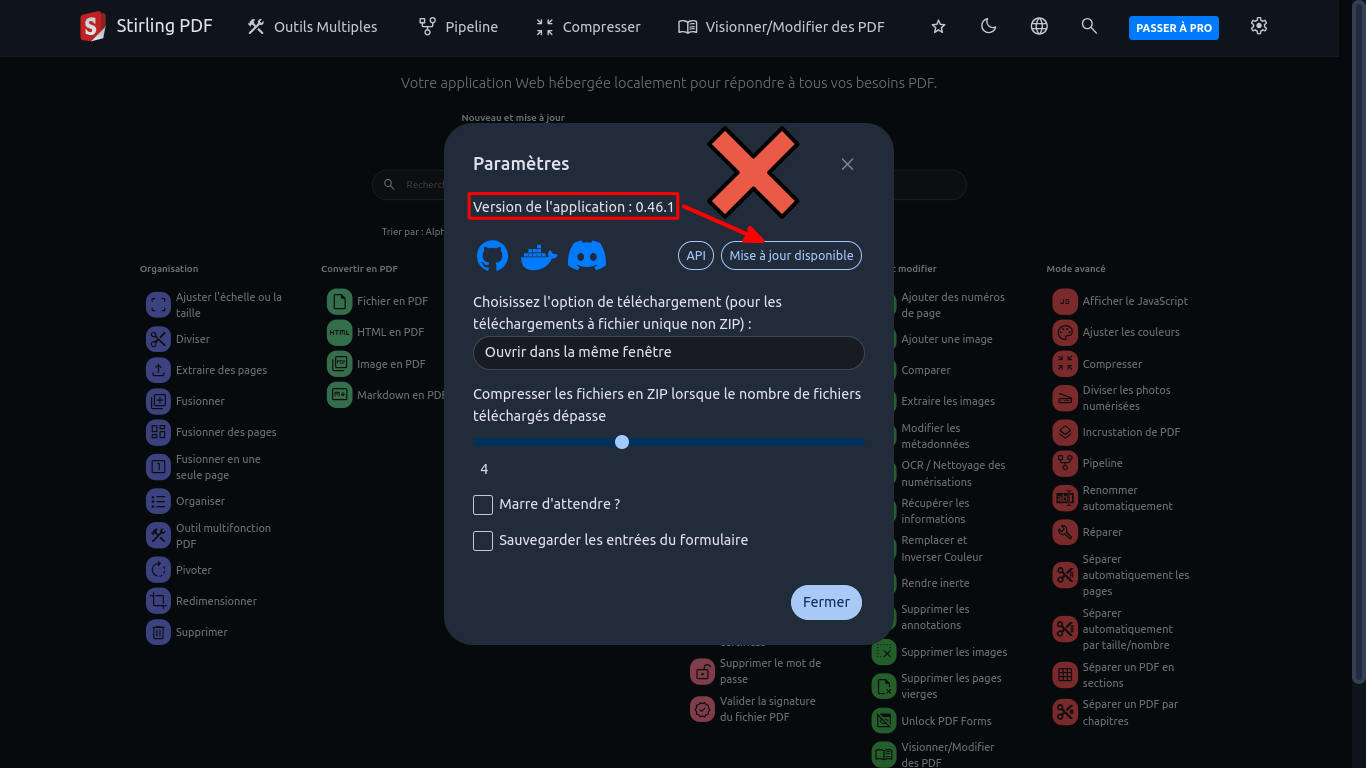Screen dimensions: 1366x768
Task: Expand "Ouvrir dans la même fenêtre" dropdown
Action: point(668,352)
